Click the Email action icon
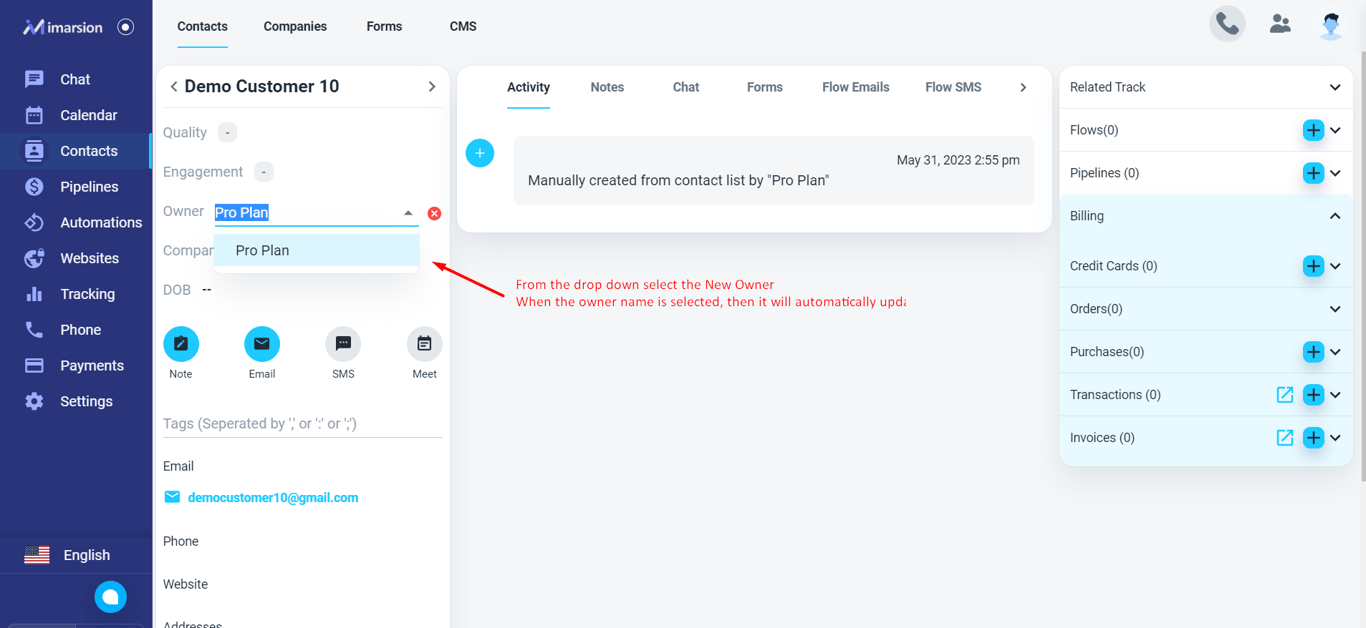This screenshot has width=1366, height=628. (x=262, y=344)
